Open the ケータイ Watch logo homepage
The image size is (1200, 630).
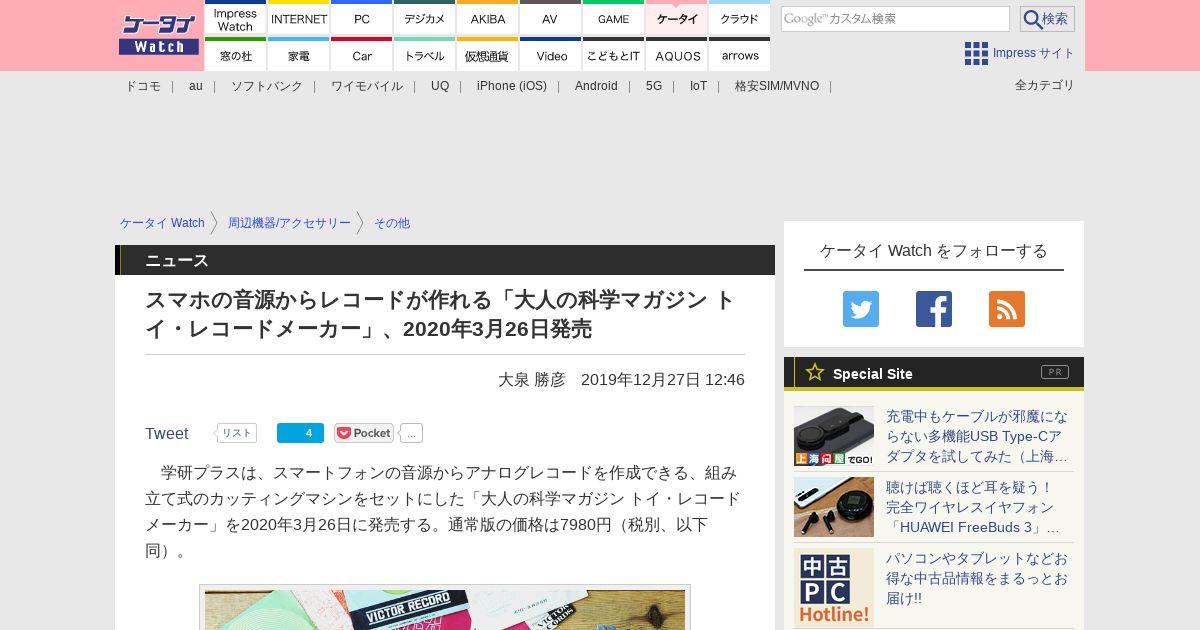(158, 34)
